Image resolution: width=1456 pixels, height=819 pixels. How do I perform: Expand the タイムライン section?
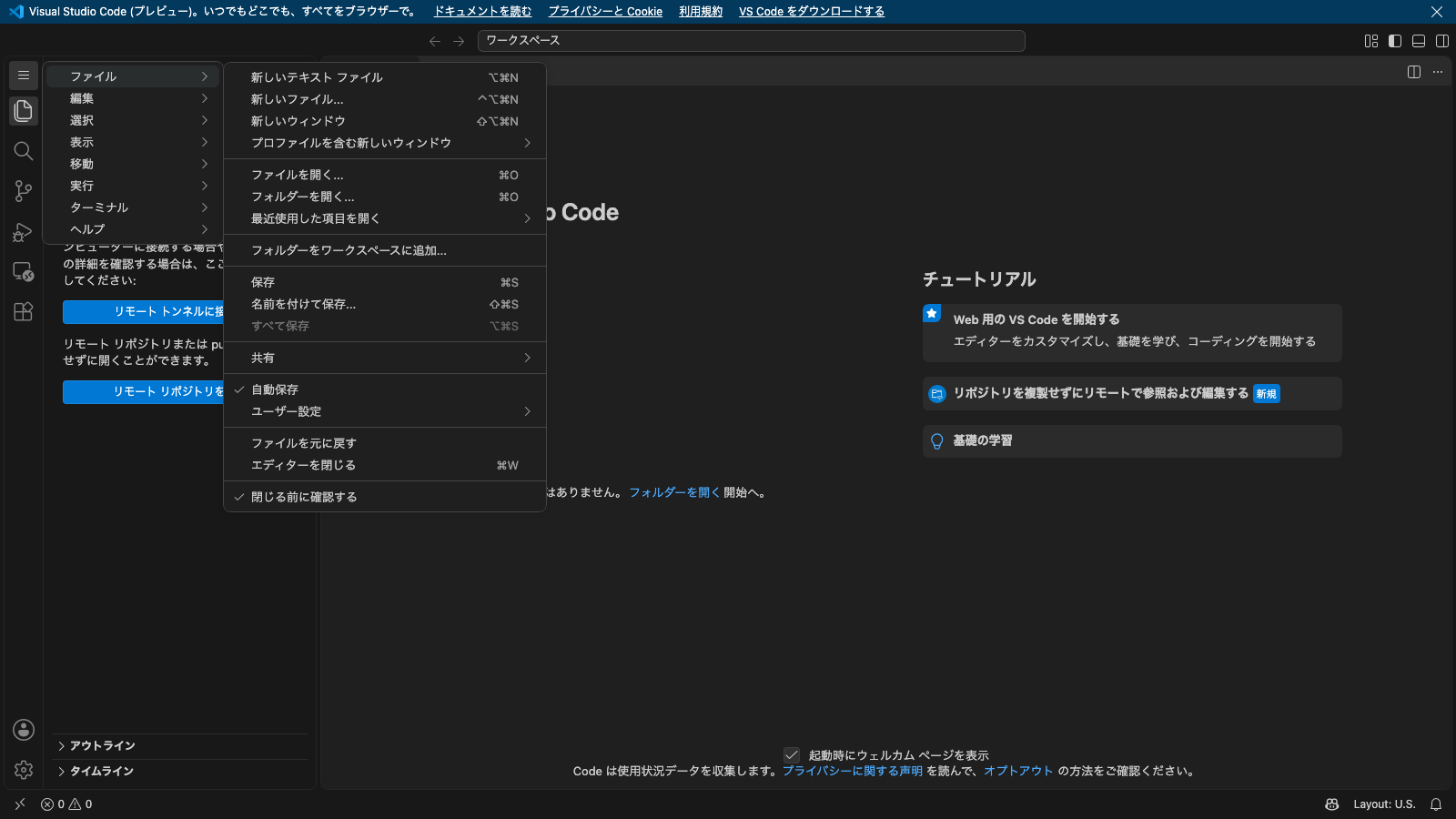pos(180,772)
